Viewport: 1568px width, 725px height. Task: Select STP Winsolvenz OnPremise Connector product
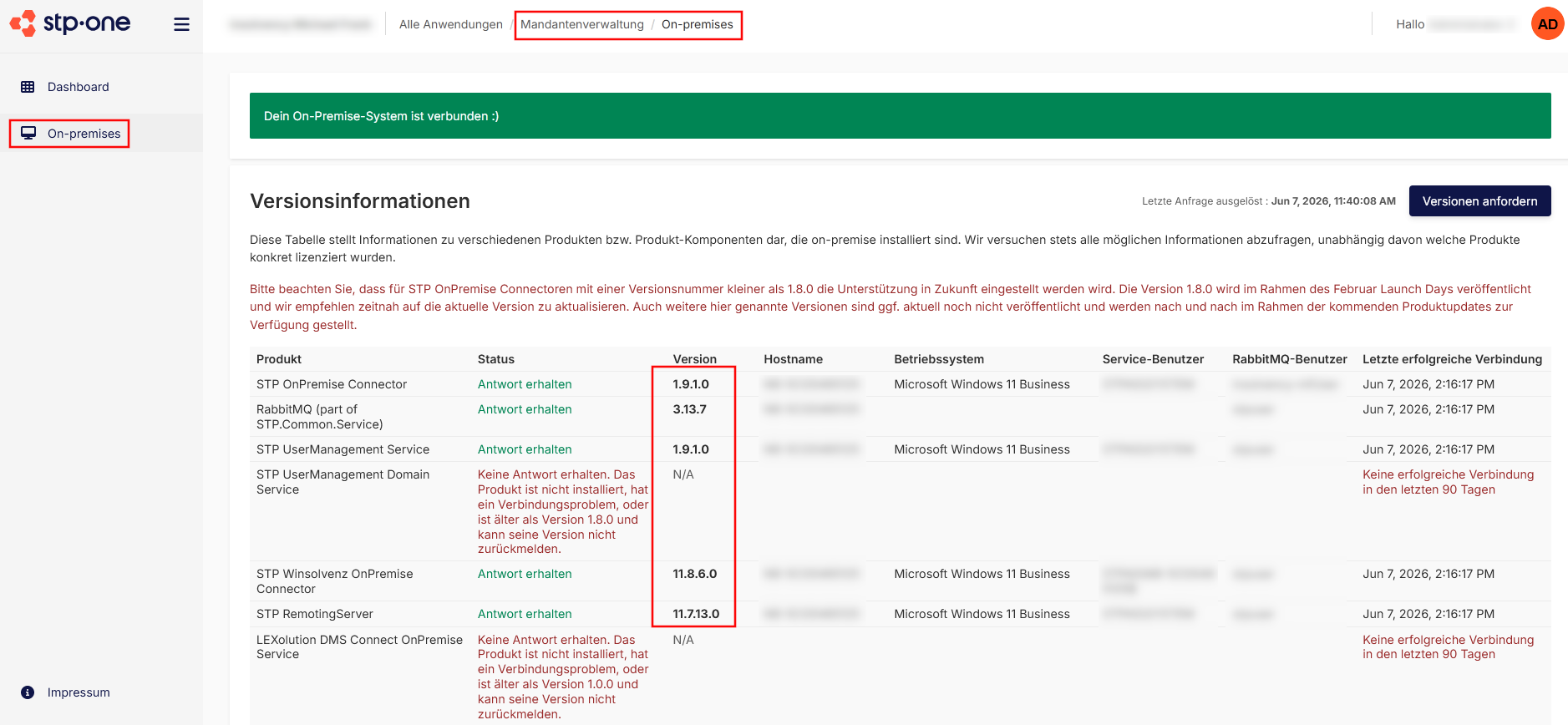point(335,581)
